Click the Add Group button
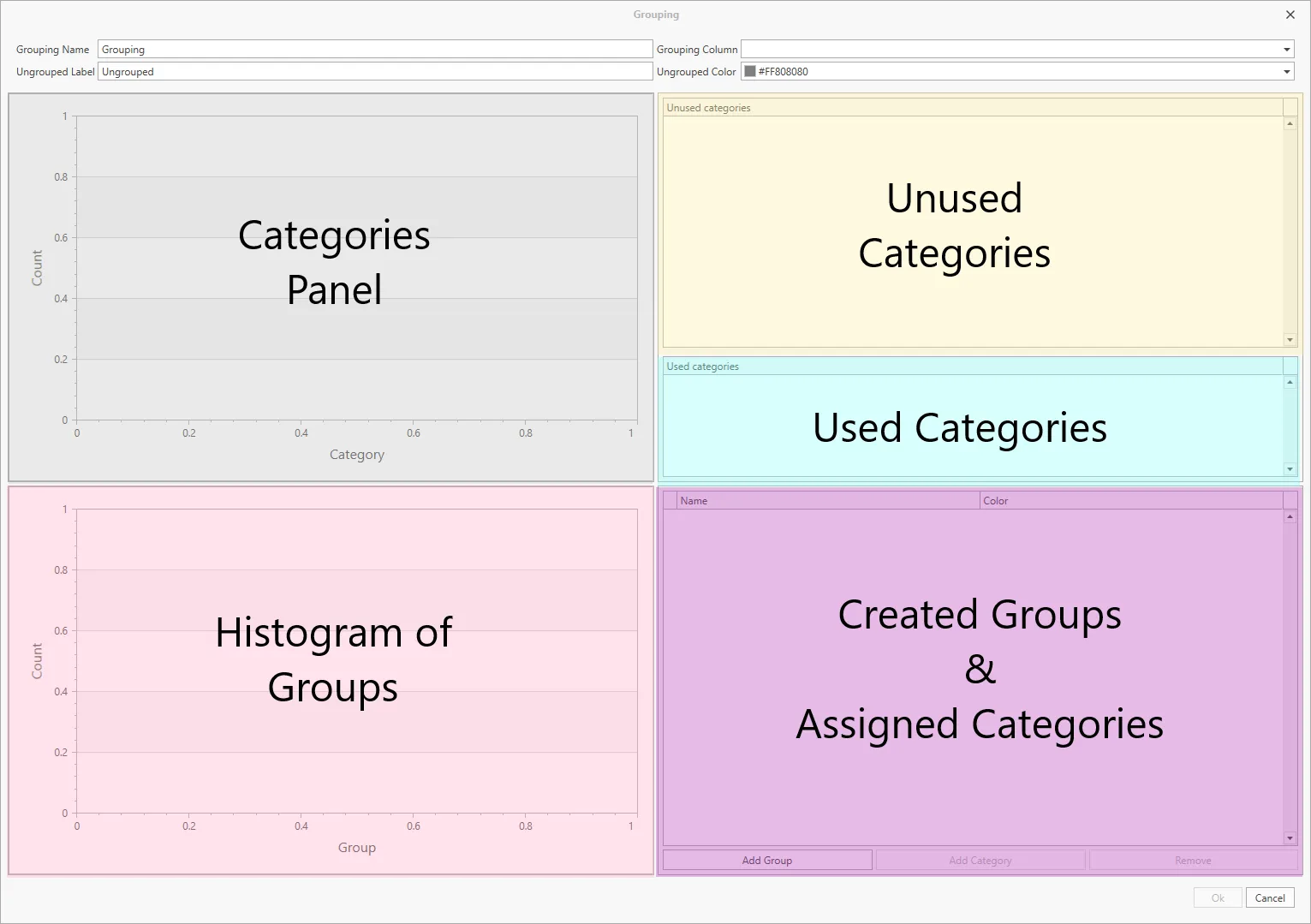Screen dimensions: 1311x924 (x=767, y=860)
